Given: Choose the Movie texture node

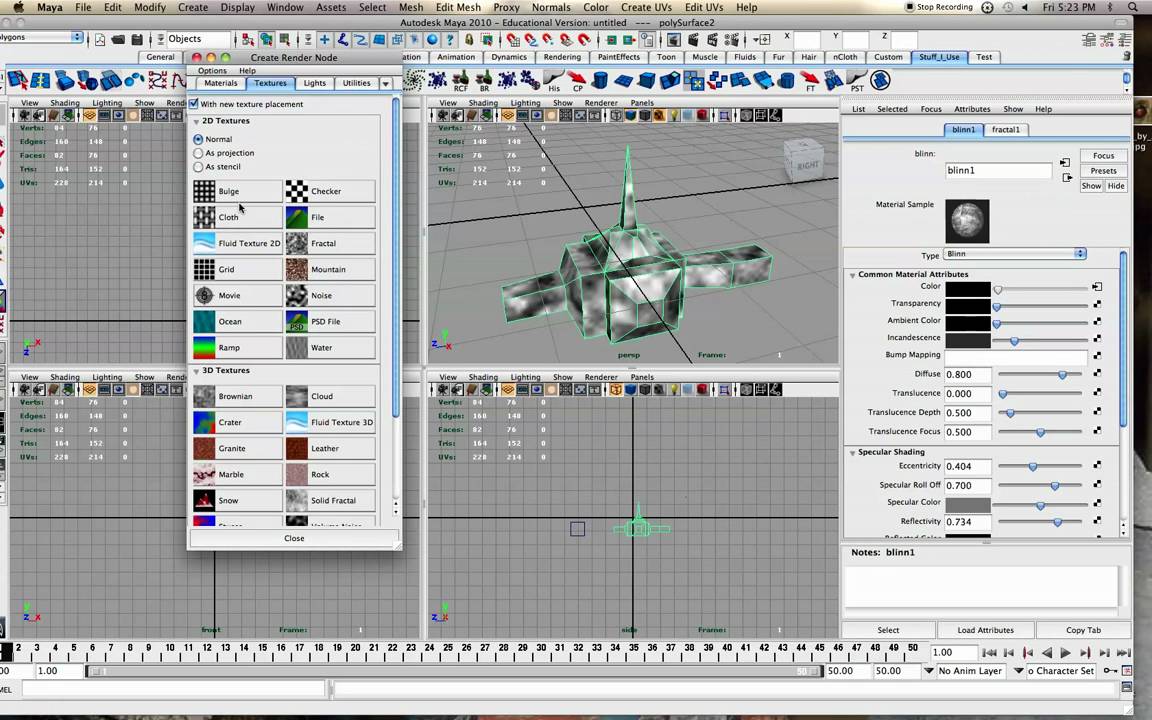Looking at the screenshot, I should [x=237, y=295].
